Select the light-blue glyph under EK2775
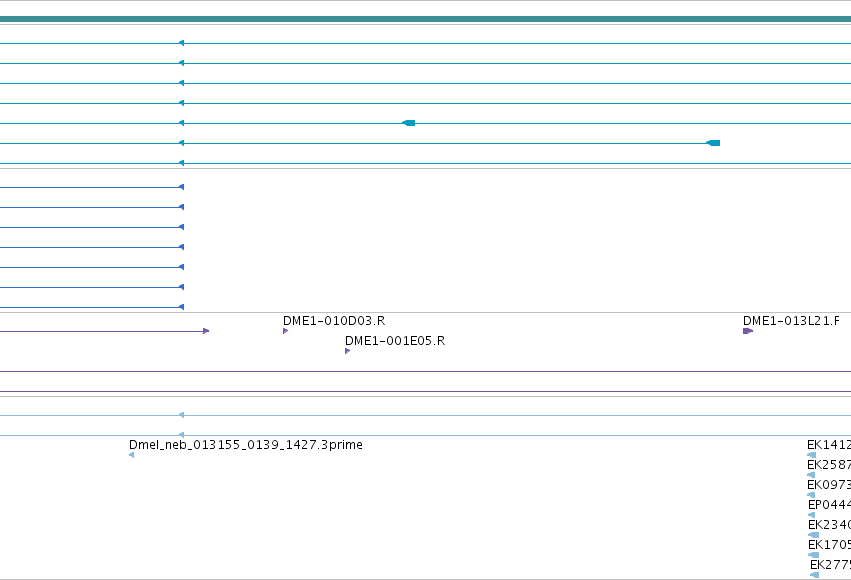Screen dimensions: 851x580 coord(815,576)
